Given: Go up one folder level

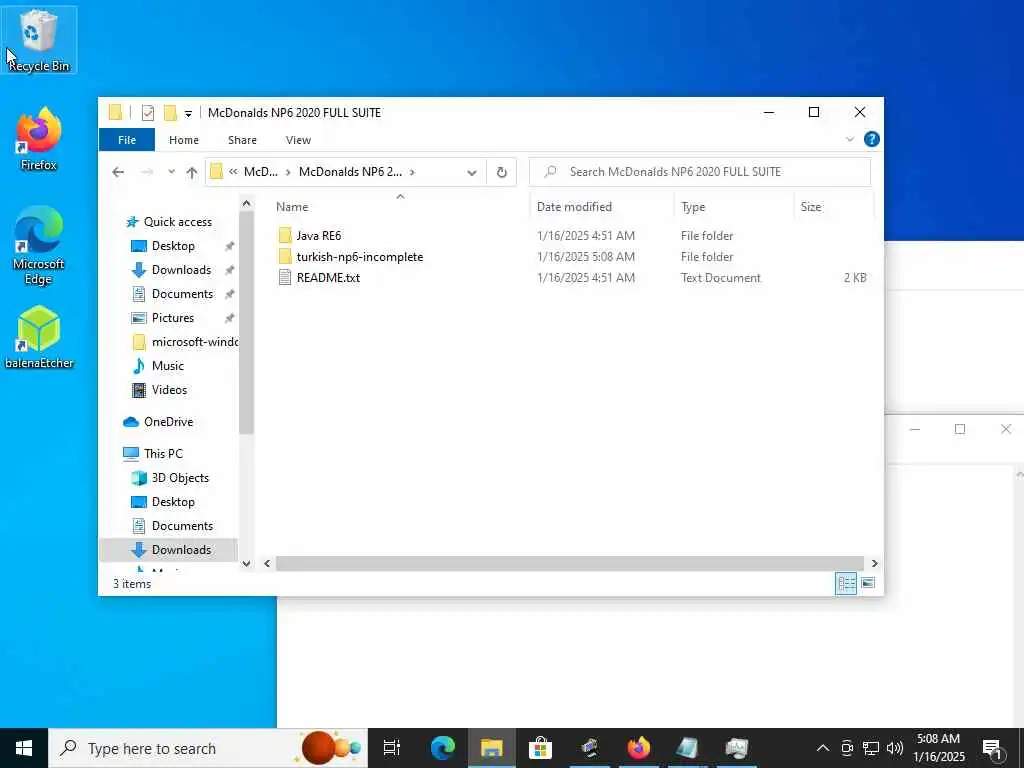Looking at the screenshot, I should click(x=191, y=172).
